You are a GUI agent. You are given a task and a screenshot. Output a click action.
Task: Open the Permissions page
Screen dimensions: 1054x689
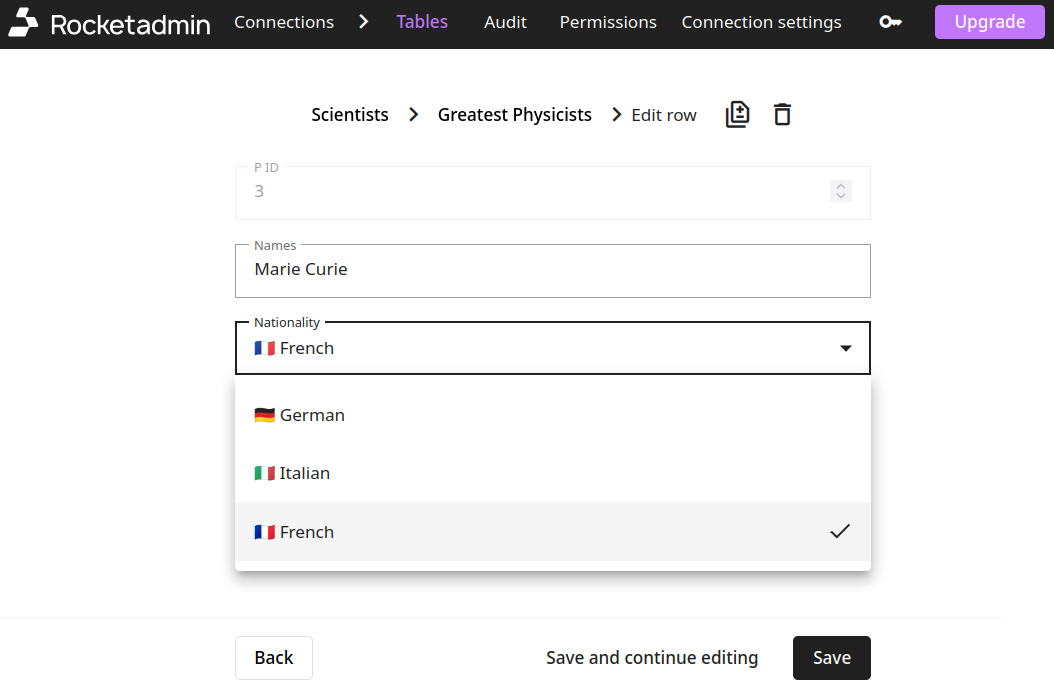coord(608,22)
